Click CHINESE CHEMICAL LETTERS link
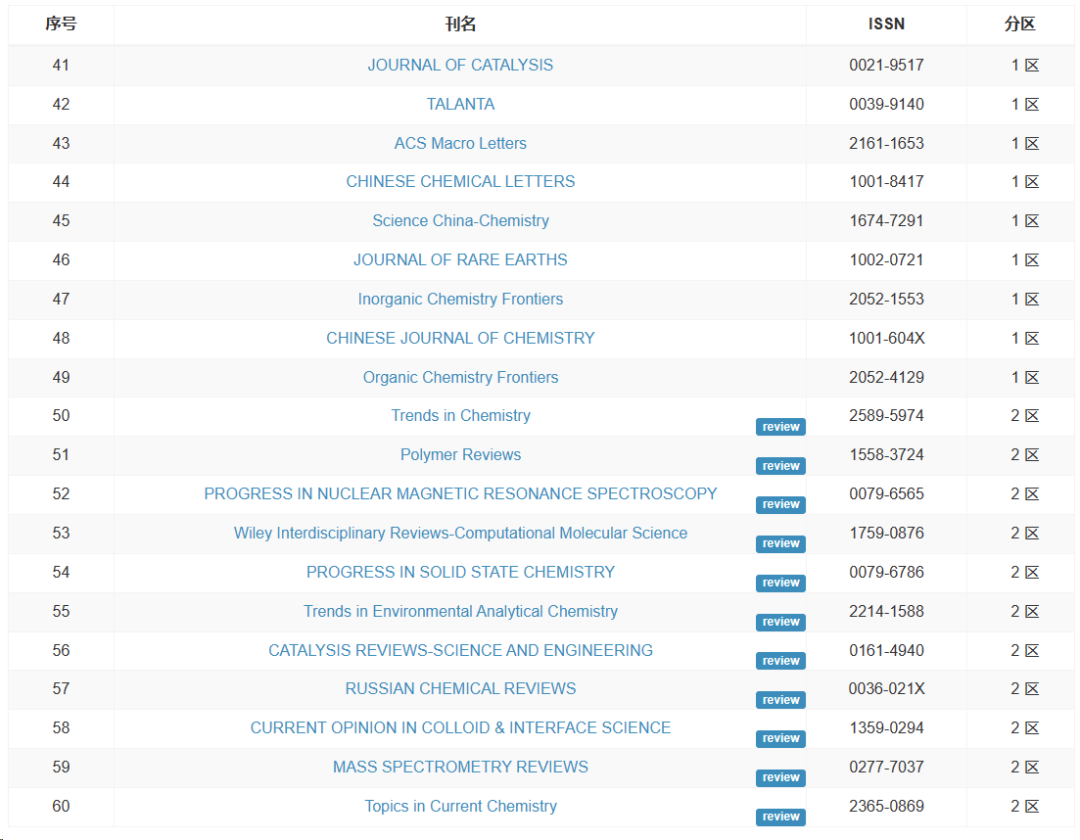1080x840 pixels. point(460,182)
